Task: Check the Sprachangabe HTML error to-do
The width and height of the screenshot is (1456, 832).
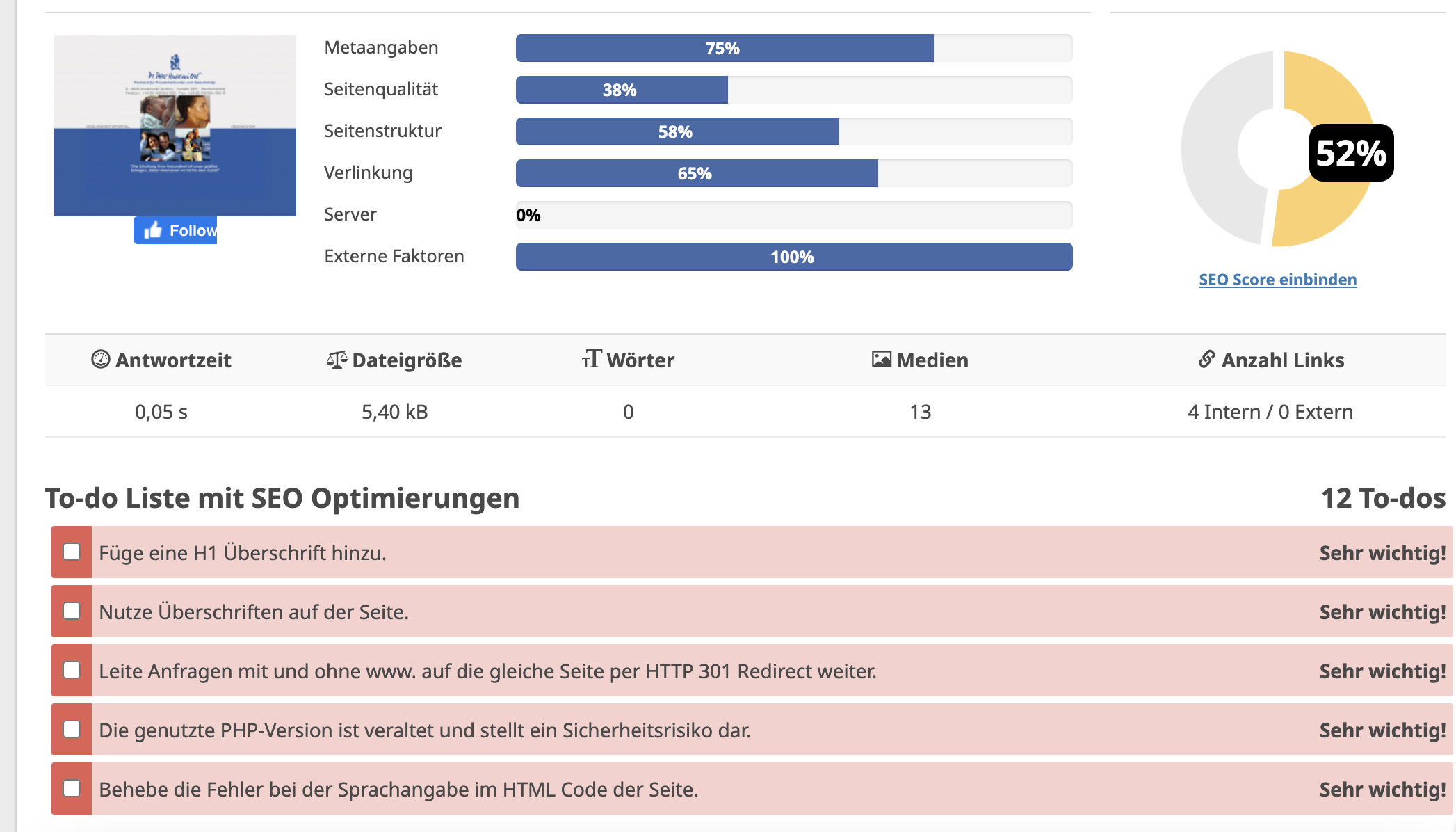Action: (71, 789)
